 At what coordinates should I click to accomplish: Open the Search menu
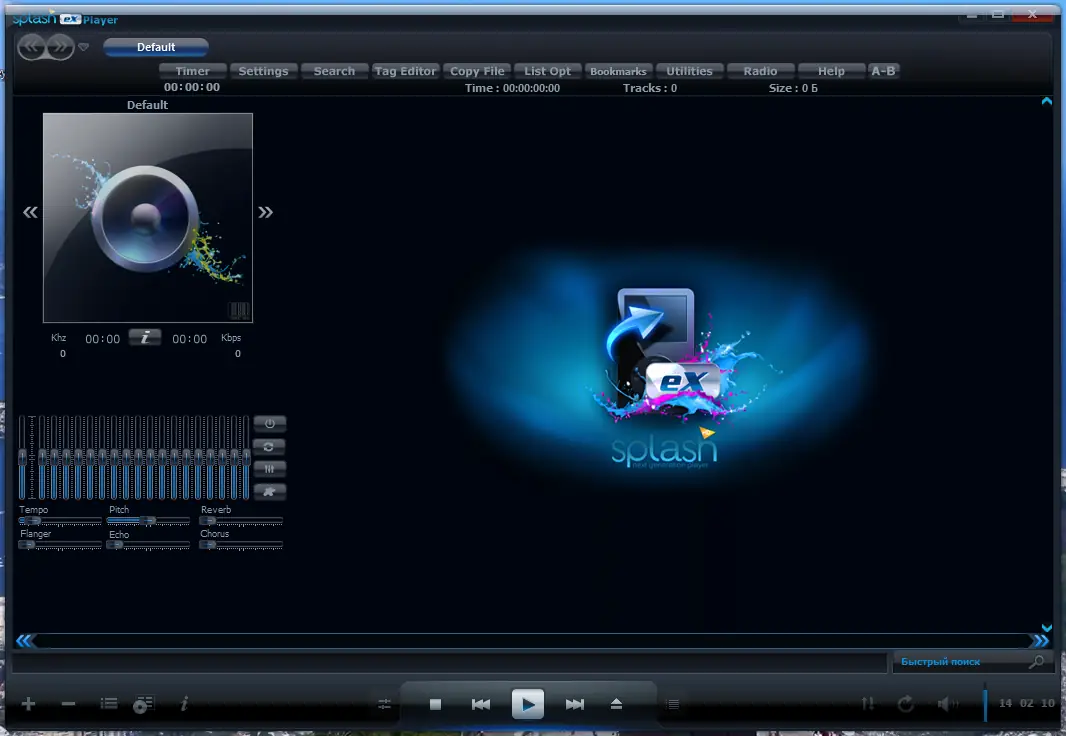click(x=334, y=71)
